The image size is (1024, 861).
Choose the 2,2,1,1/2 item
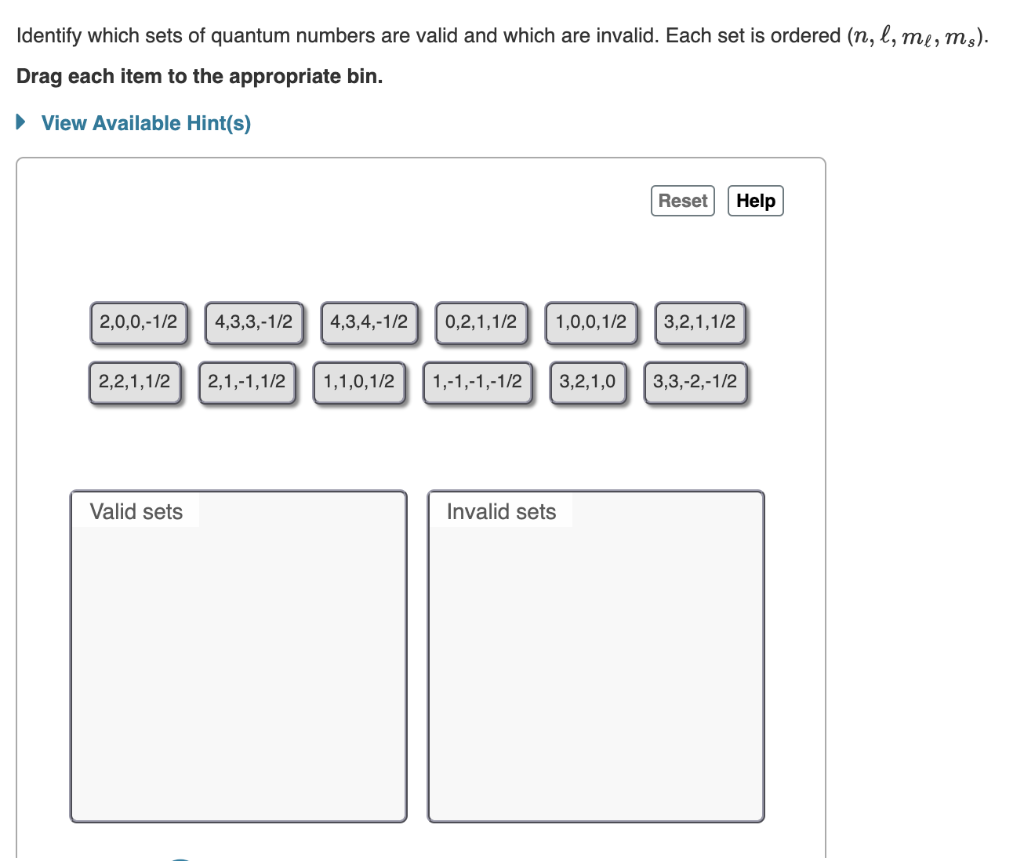pyautogui.click(x=133, y=381)
